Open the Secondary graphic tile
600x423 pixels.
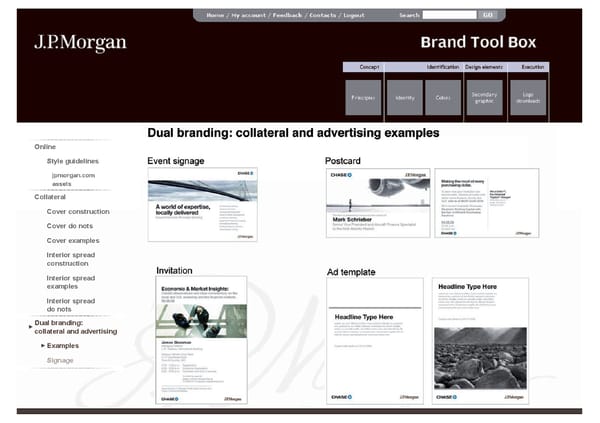(x=484, y=98)
